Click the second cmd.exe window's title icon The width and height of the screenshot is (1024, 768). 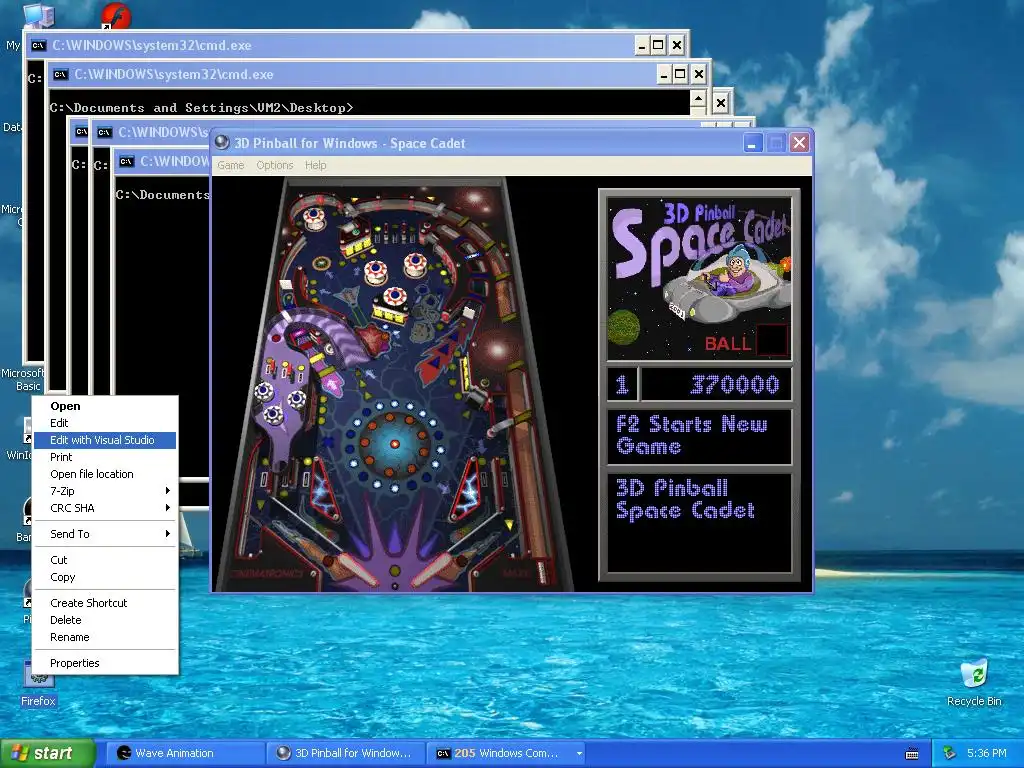click(60, 74)
